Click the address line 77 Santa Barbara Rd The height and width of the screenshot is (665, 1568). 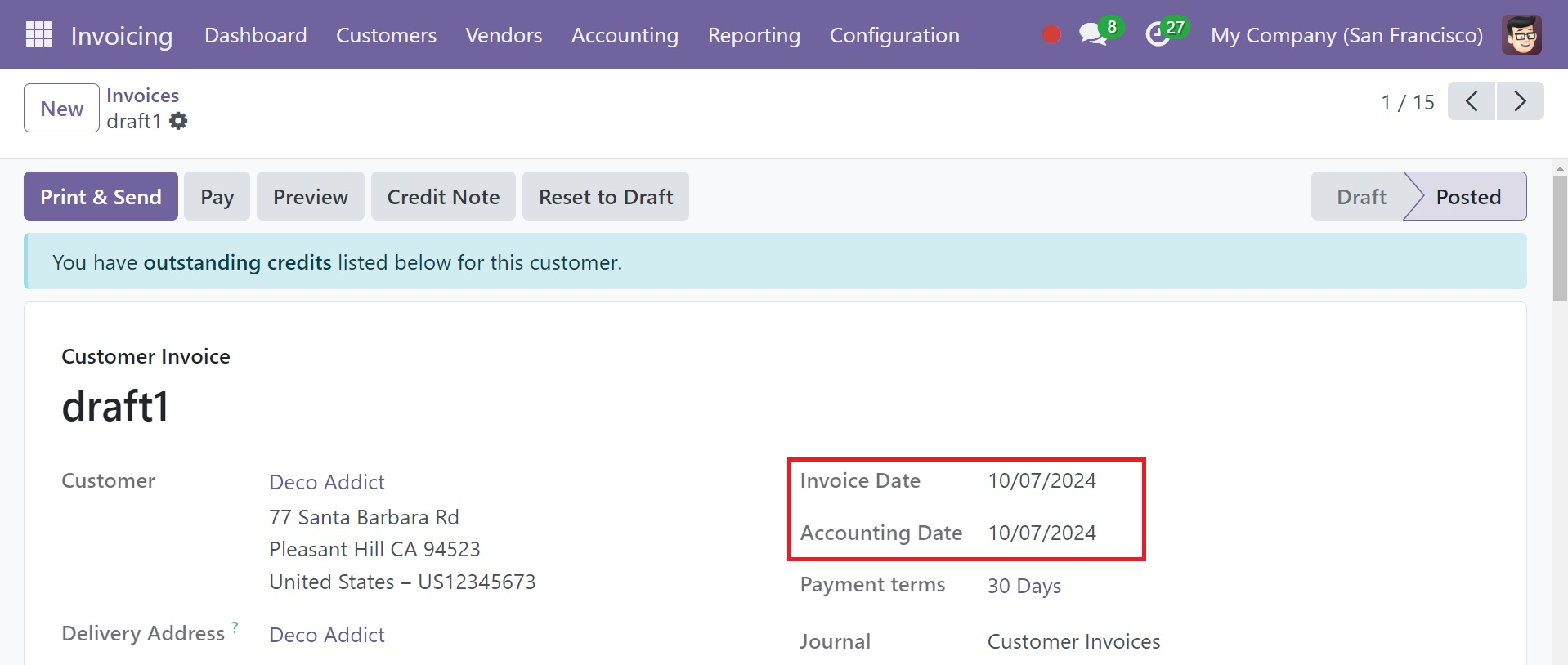[364, 517]
